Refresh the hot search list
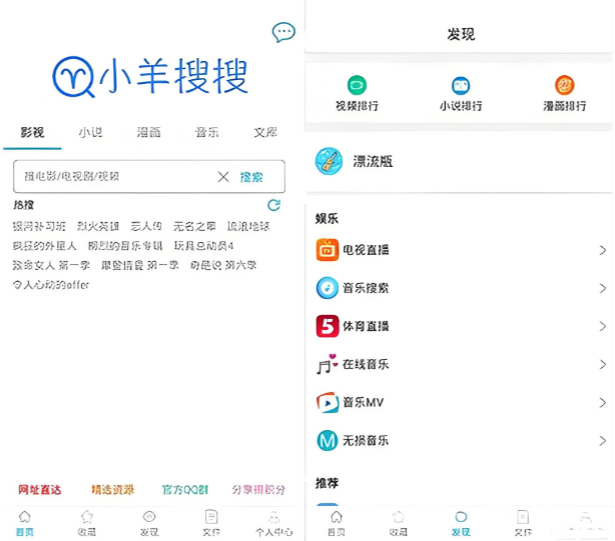This screenshot has width=615, height=541. click(x=274, y=205)
